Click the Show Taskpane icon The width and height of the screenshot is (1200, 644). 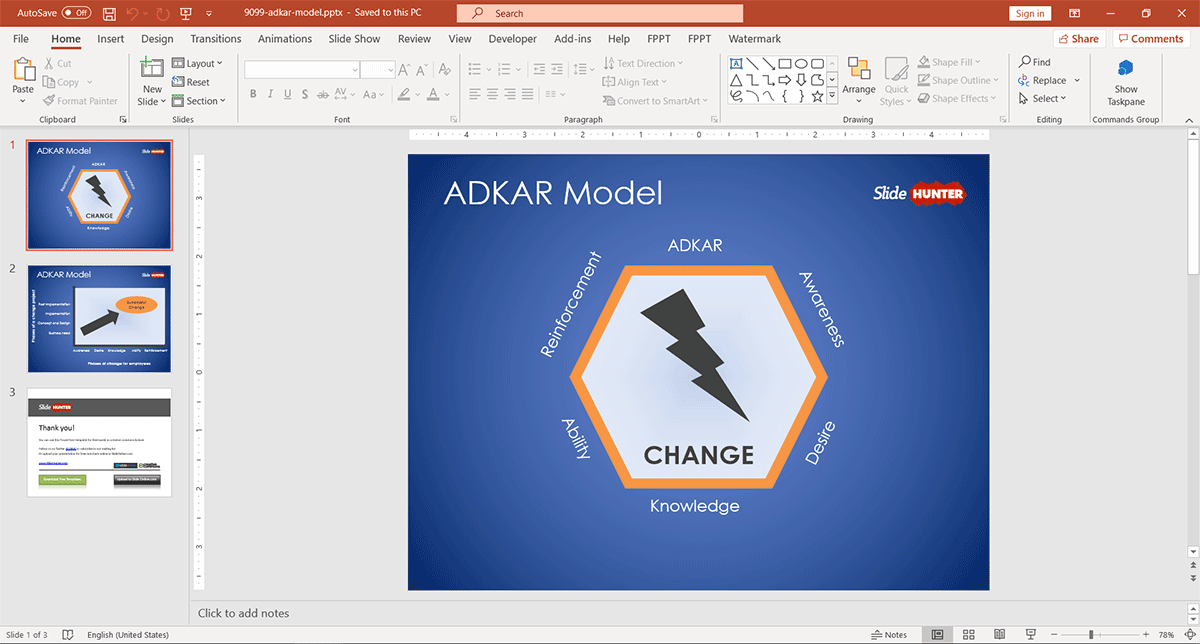(x=1126, y=81)
